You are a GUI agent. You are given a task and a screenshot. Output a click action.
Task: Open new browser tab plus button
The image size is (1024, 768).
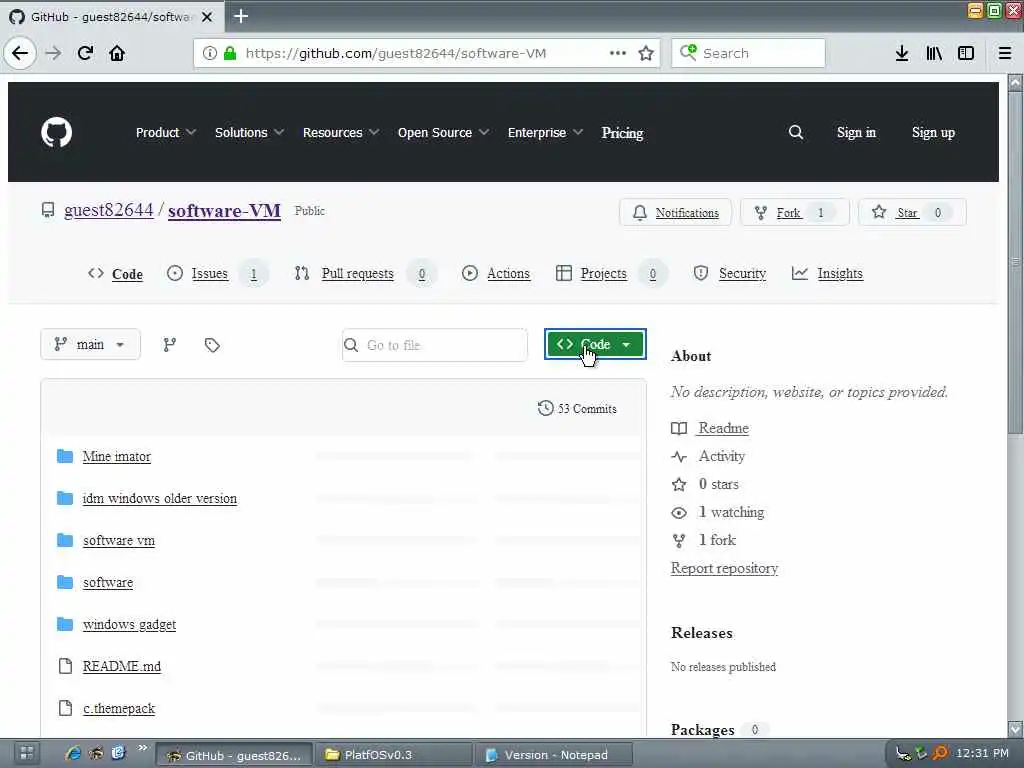click(x=241, y=16)
